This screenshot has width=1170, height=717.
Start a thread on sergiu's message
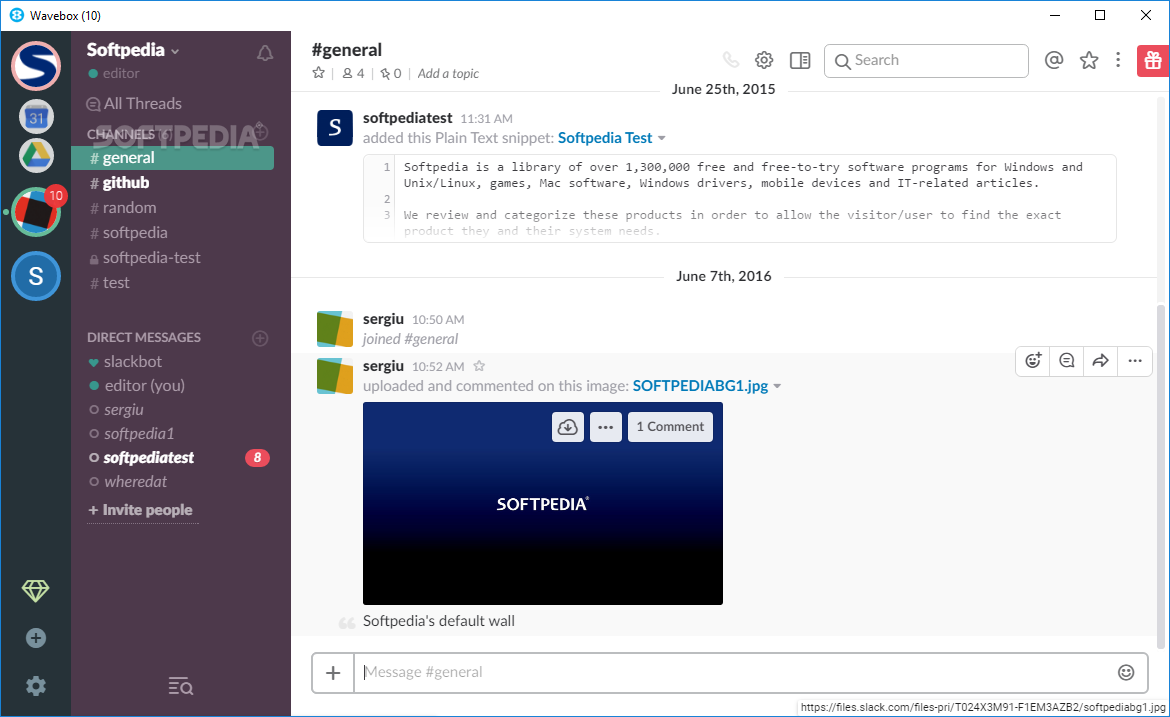1067,361
